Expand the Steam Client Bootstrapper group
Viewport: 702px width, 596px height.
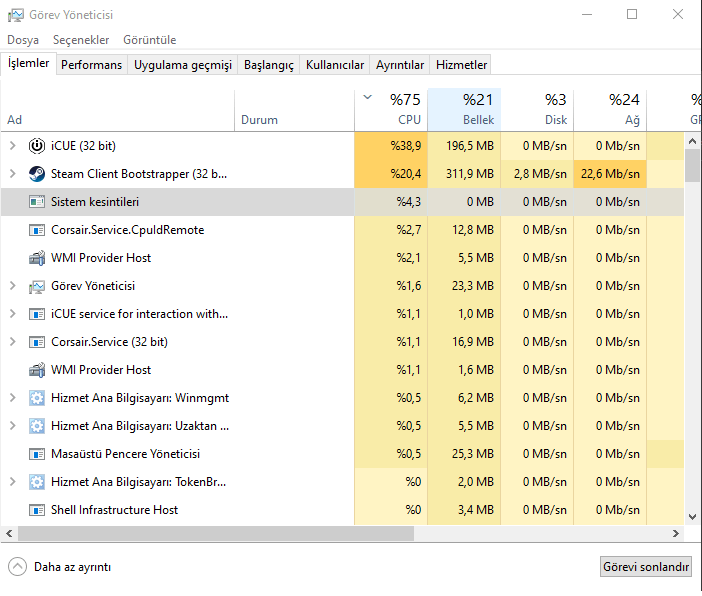(12, 174)
